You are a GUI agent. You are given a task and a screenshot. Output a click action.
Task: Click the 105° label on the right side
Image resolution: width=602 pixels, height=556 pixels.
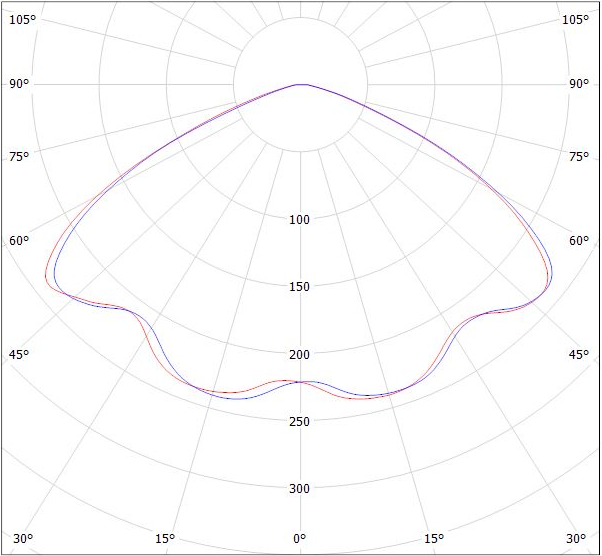pos(576,19)
